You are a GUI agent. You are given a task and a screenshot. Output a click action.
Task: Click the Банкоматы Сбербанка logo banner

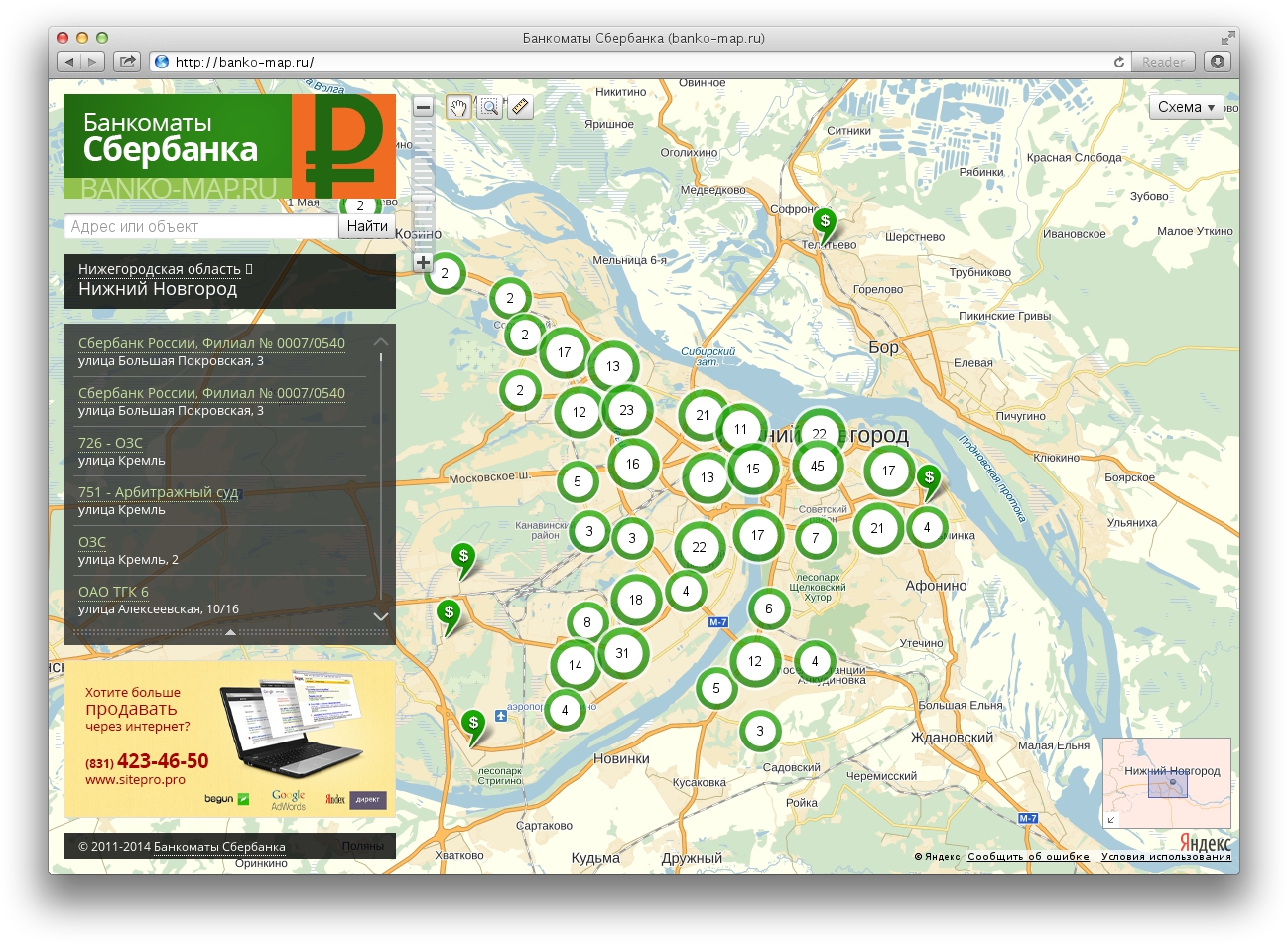[x=229, y=146]
